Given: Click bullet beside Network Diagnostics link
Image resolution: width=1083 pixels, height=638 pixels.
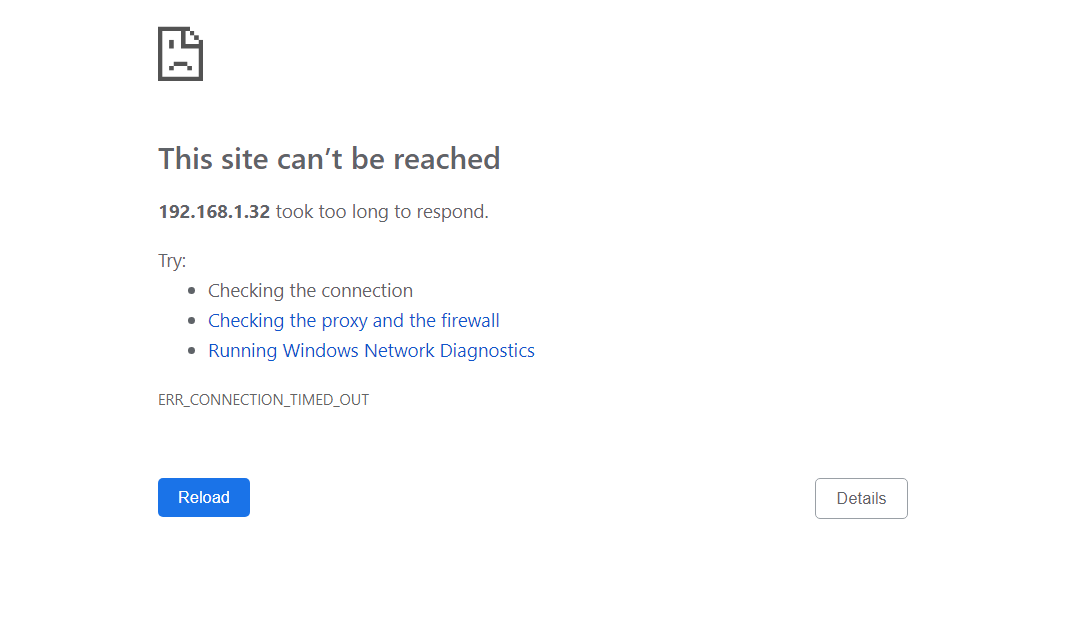Looking at the screenshot, I should point(192,351).
